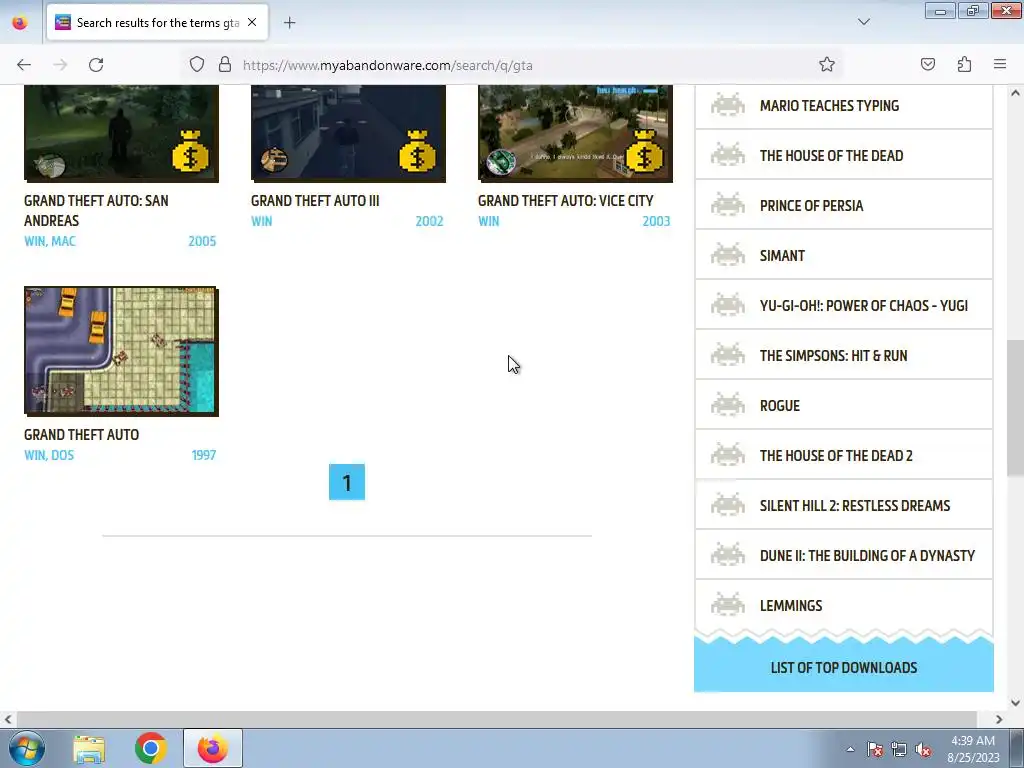Open Grand Theft Auto: San Andreas title link
Screen dimensions: 1024x768
(96, 210)
